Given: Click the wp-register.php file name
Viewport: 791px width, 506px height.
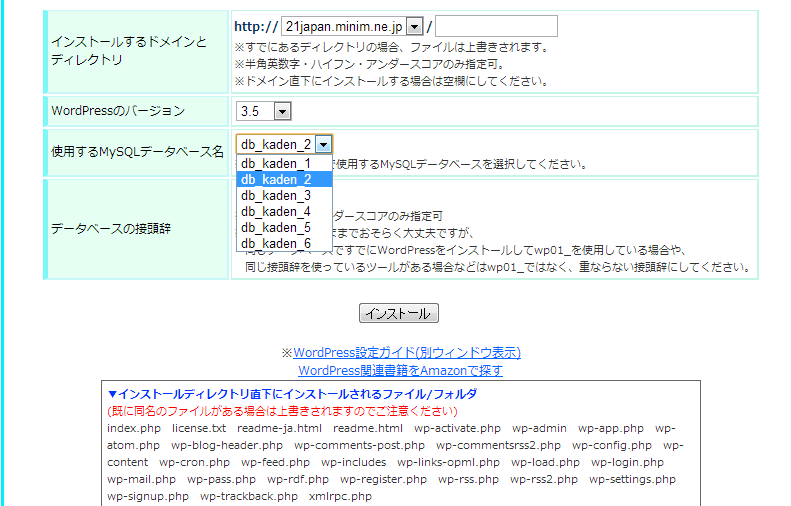Looking at the screenshot, I should pyautogui.click(x=383, y=479).
